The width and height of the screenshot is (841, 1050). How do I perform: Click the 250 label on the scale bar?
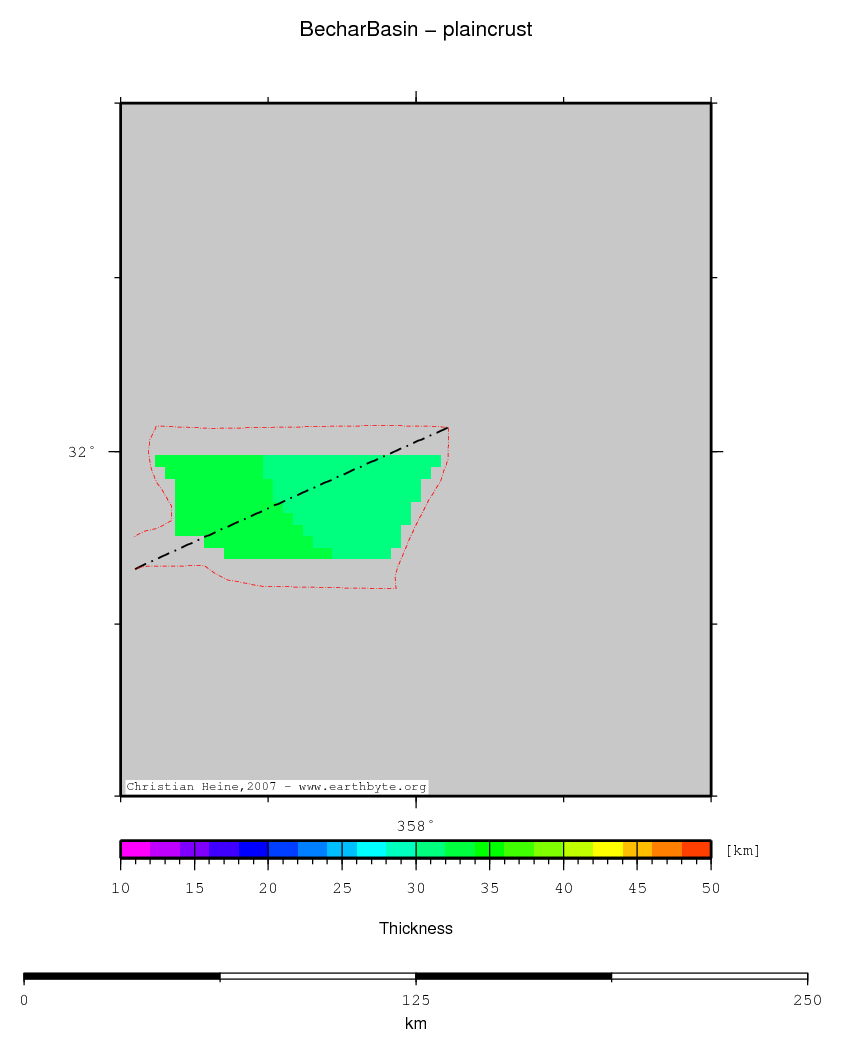click(807, 1000)
